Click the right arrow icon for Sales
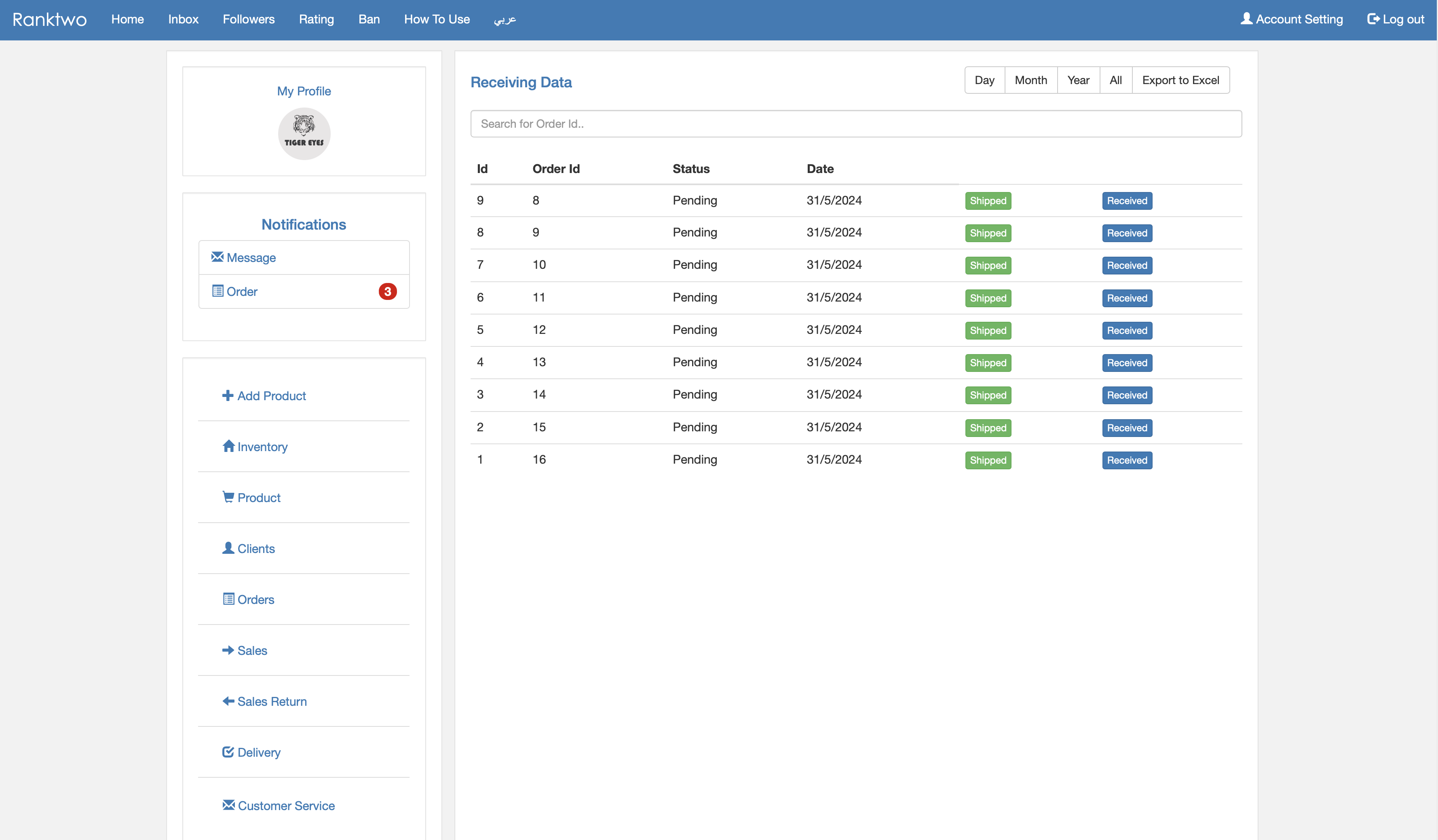Viewport: 1438px width, 840px height. [228, 650]
